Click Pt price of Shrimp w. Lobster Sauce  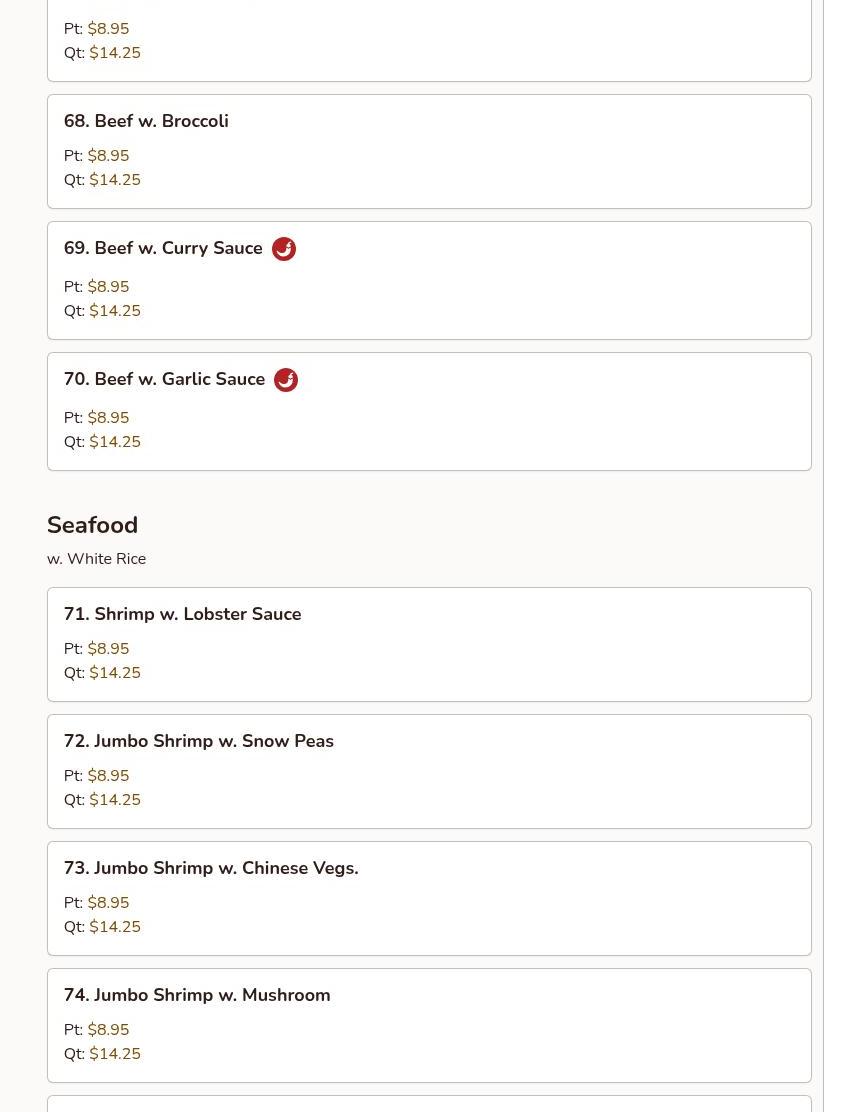coord(108,649)
